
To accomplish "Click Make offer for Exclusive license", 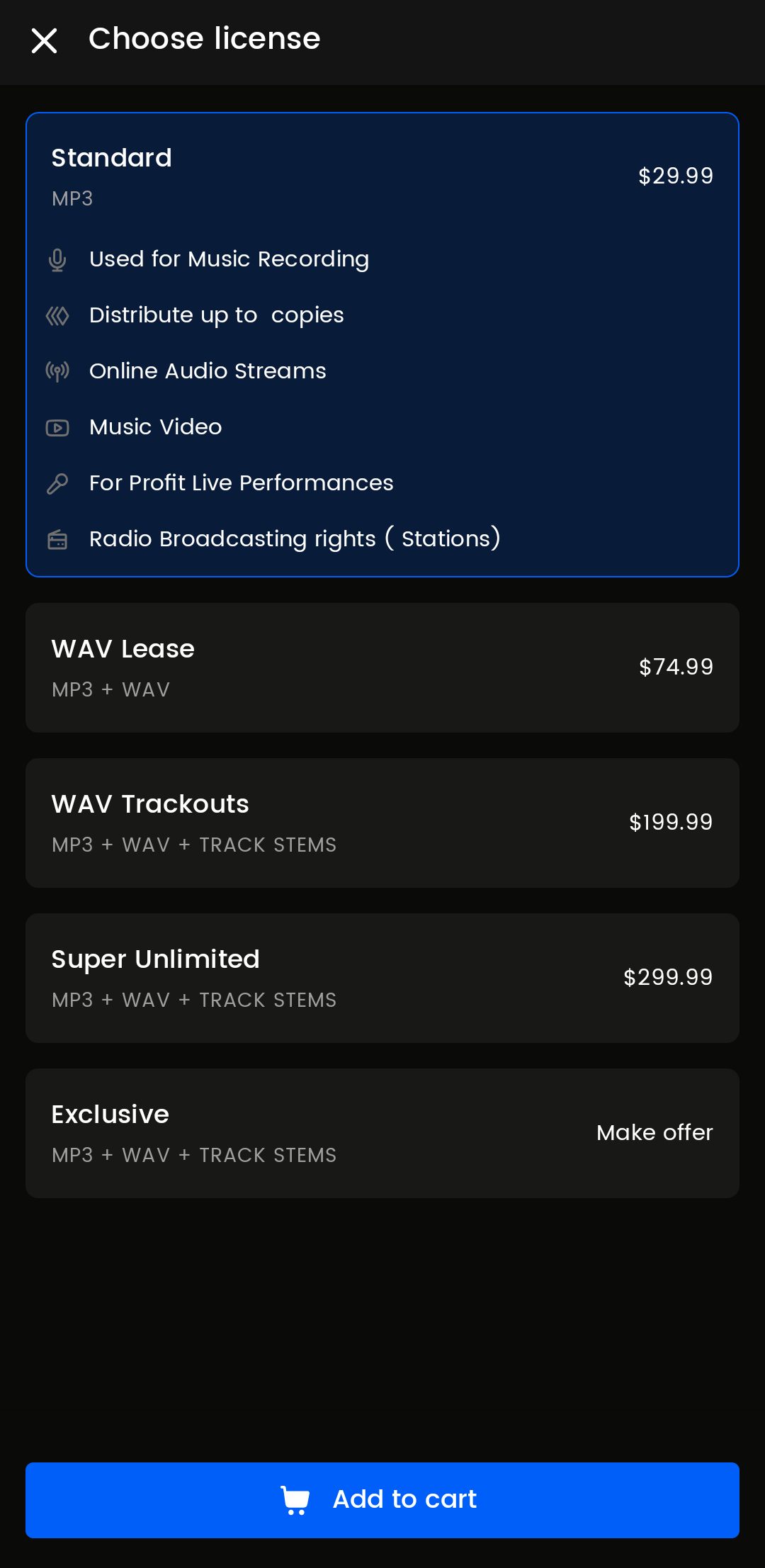I will (654, 1133).
